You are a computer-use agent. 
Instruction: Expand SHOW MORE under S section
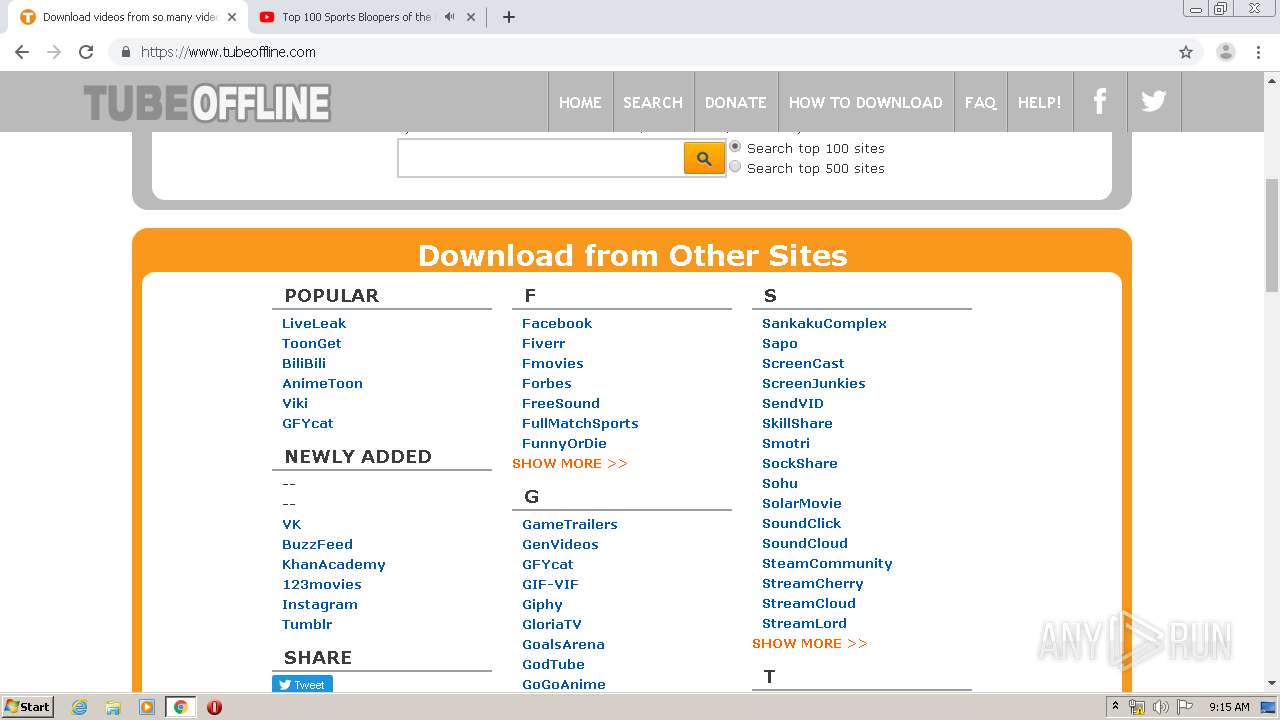(810, 643)
